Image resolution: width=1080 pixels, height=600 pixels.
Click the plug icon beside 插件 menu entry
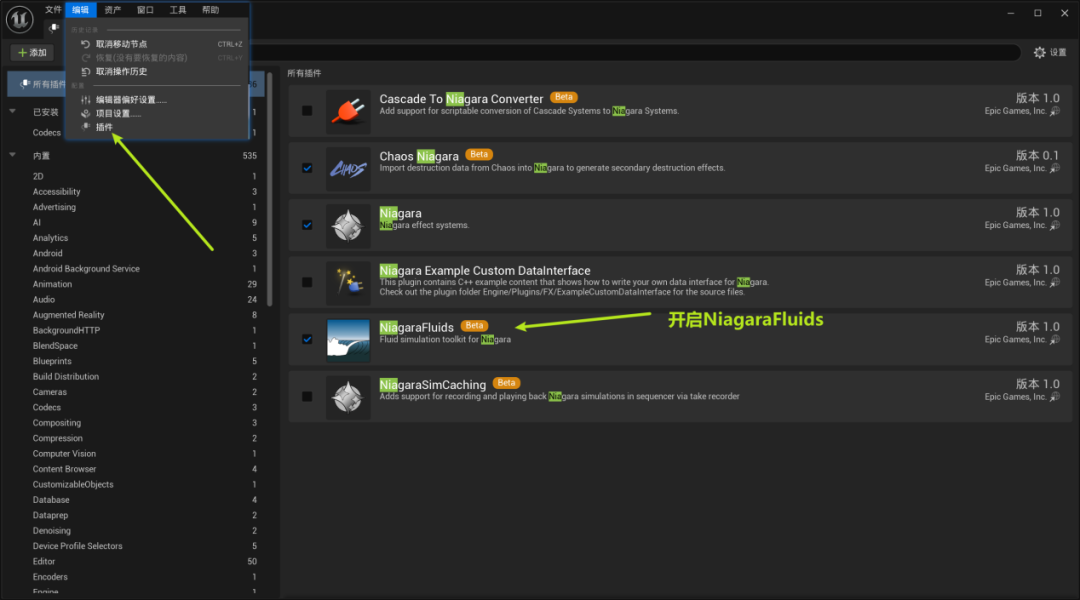coord(85,127)
